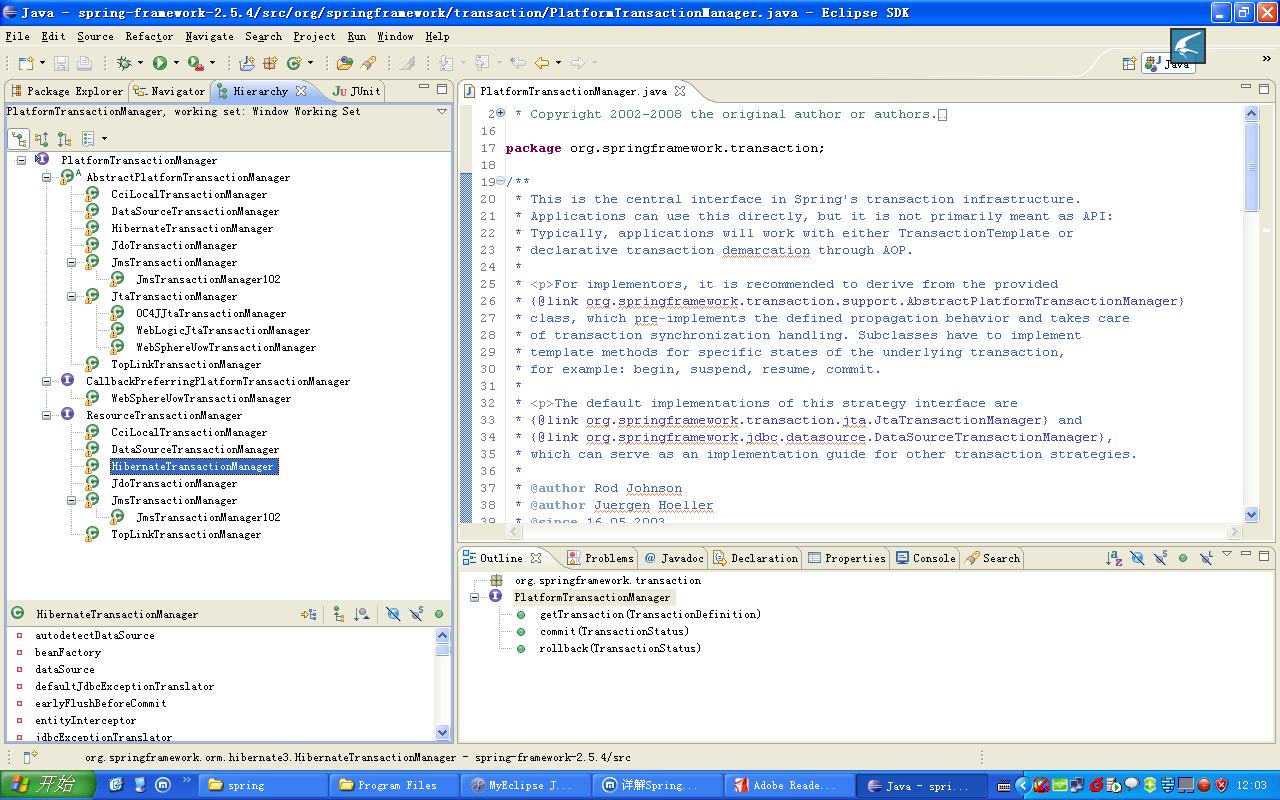
Task: Switch to the Package Explorer tab
Action: tap(67, 91)
